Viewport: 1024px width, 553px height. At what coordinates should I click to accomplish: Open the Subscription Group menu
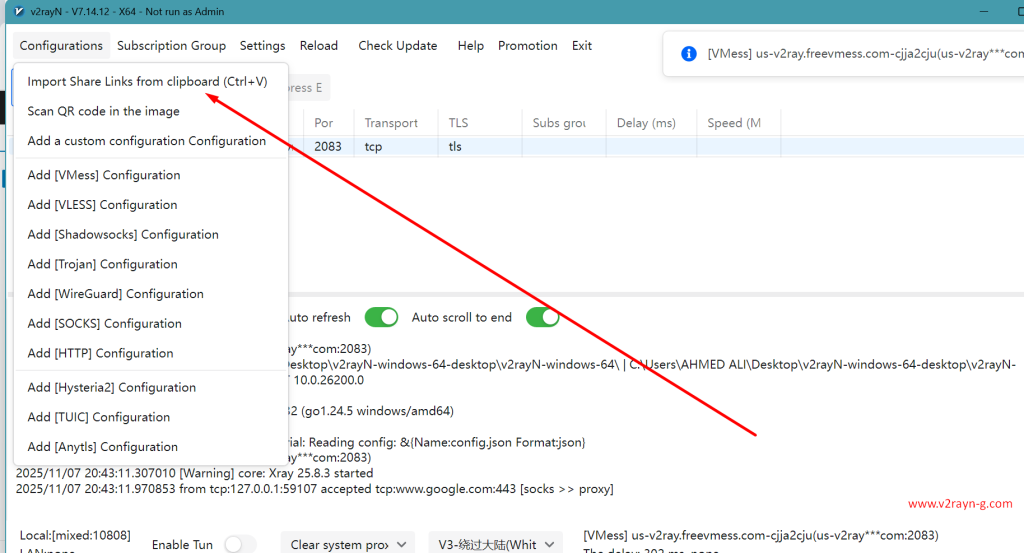coord(171,46)
